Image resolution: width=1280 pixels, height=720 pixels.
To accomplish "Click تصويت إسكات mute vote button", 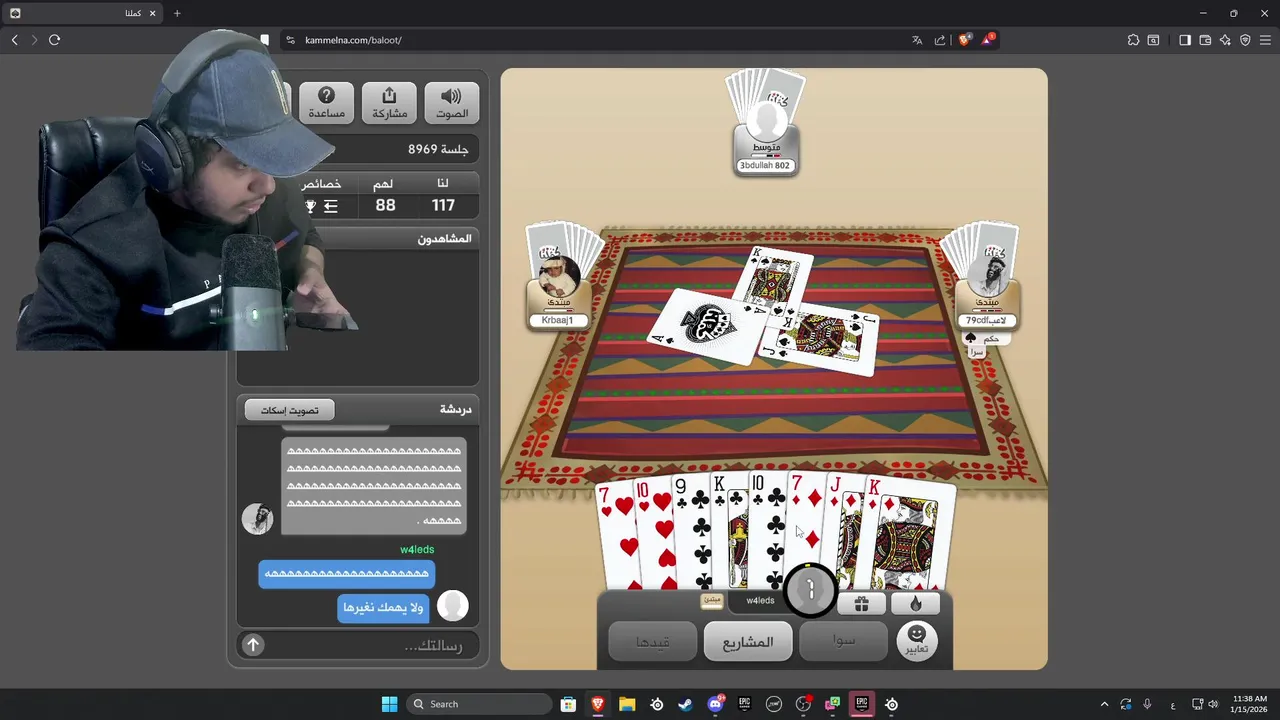I will point(290,410).
